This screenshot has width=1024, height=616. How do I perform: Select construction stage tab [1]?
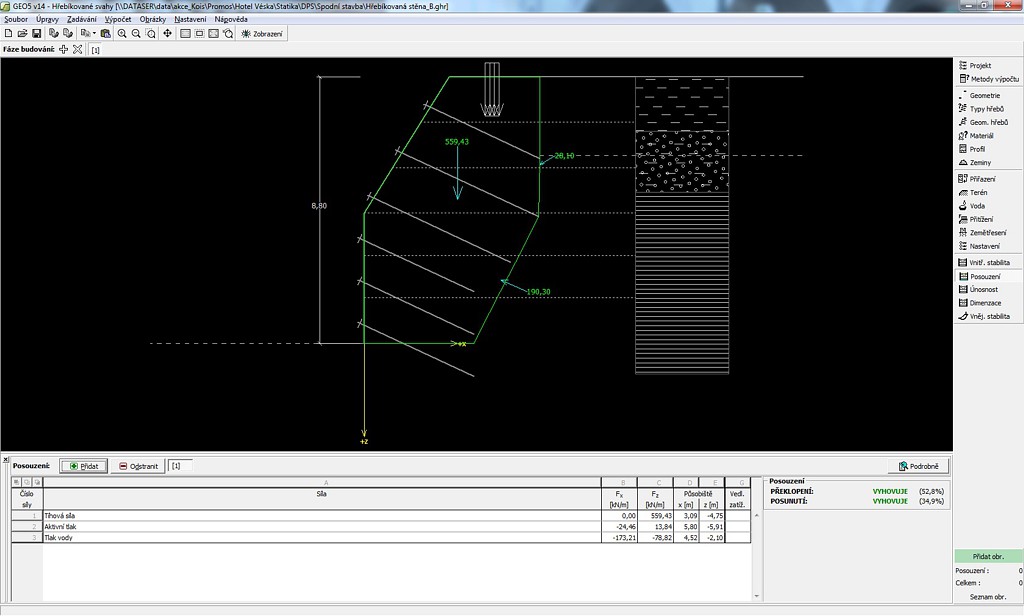pyautogui.click(x=96, y=49)
